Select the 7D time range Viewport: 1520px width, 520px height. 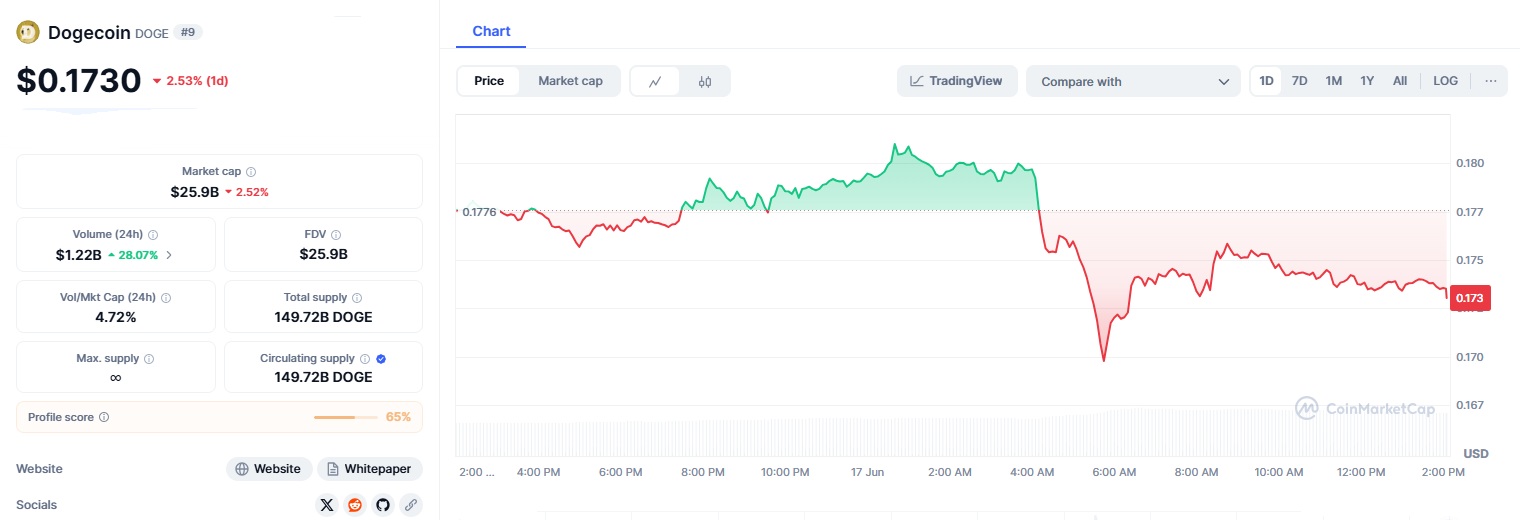(1299, 81)
